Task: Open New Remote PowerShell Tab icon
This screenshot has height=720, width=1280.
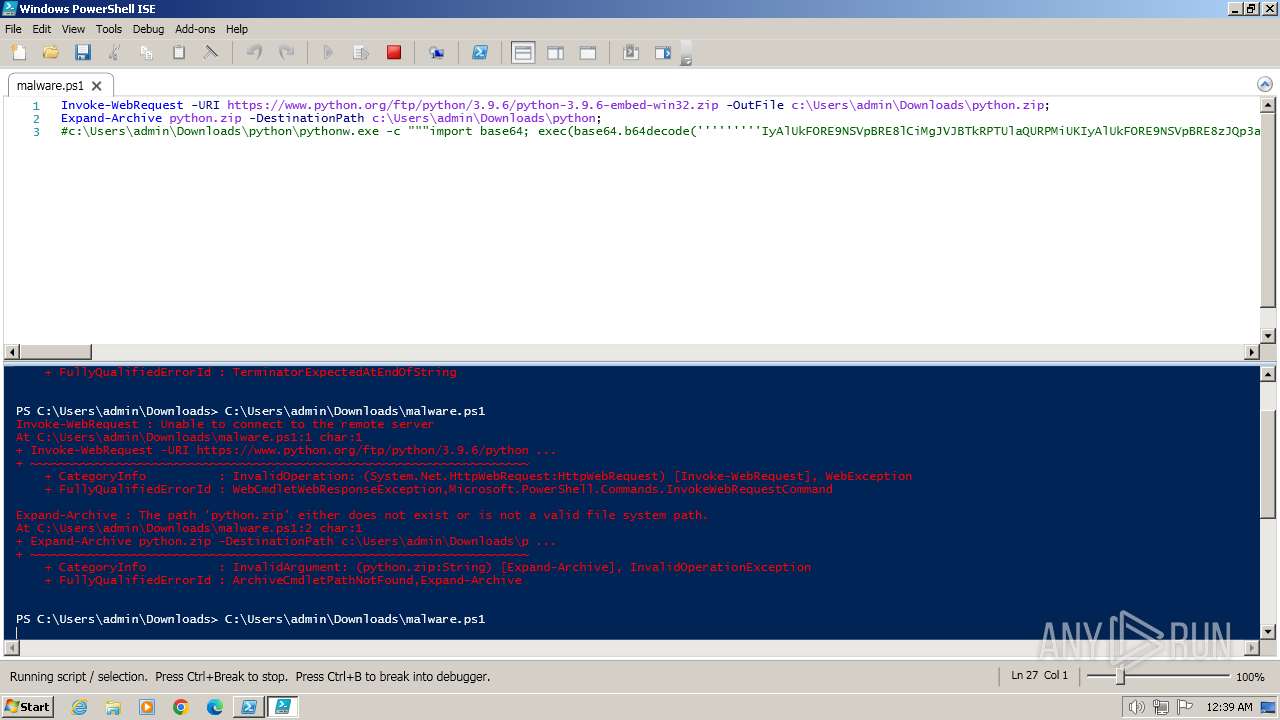Action: 437,52
